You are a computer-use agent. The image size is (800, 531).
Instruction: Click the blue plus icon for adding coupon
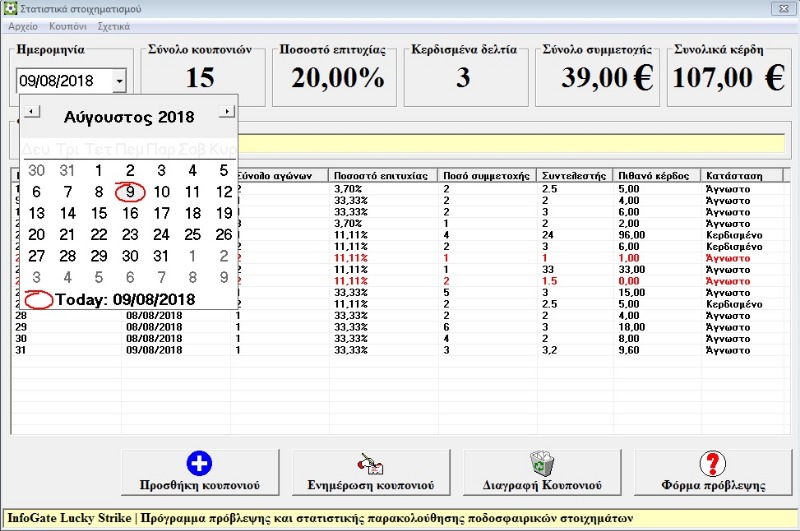[199, 464]
